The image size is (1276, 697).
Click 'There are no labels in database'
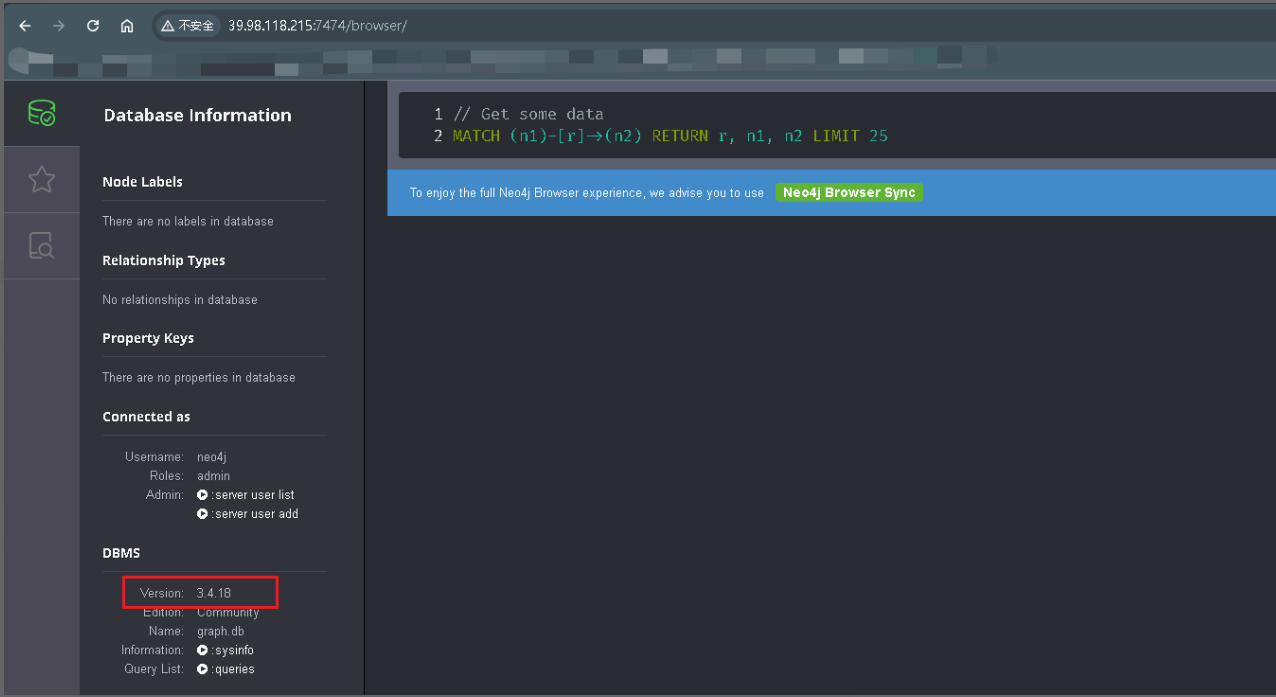188,221
